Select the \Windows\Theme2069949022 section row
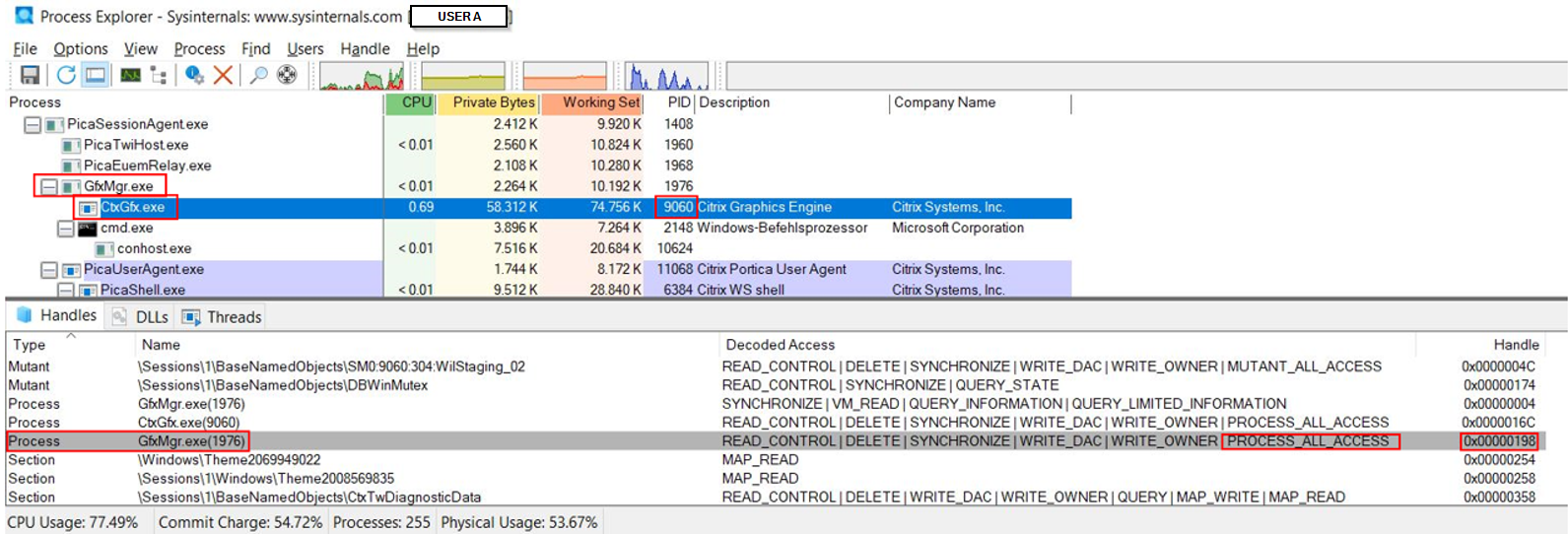Viewport: 1568px width, 535px height. click(x=775, y=460)
